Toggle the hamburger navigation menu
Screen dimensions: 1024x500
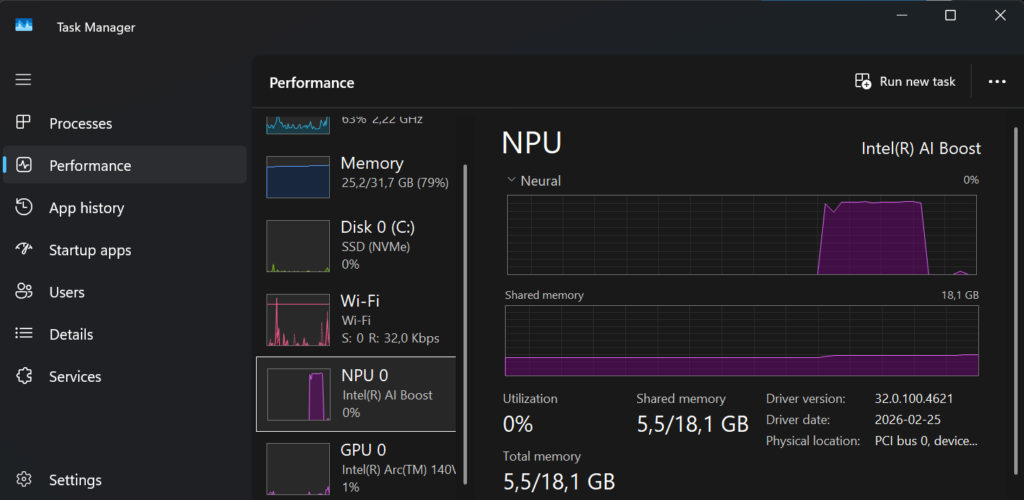[x=23, y=79]
